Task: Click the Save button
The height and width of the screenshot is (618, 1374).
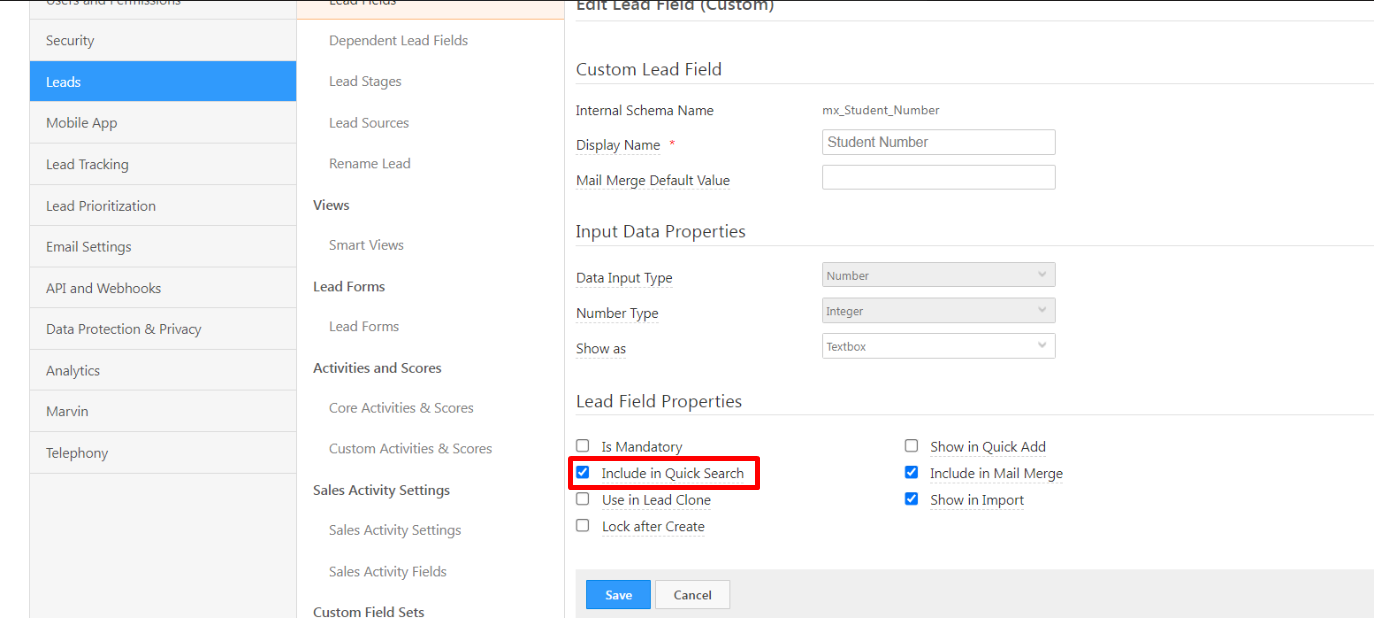Action: coord(618,595)
